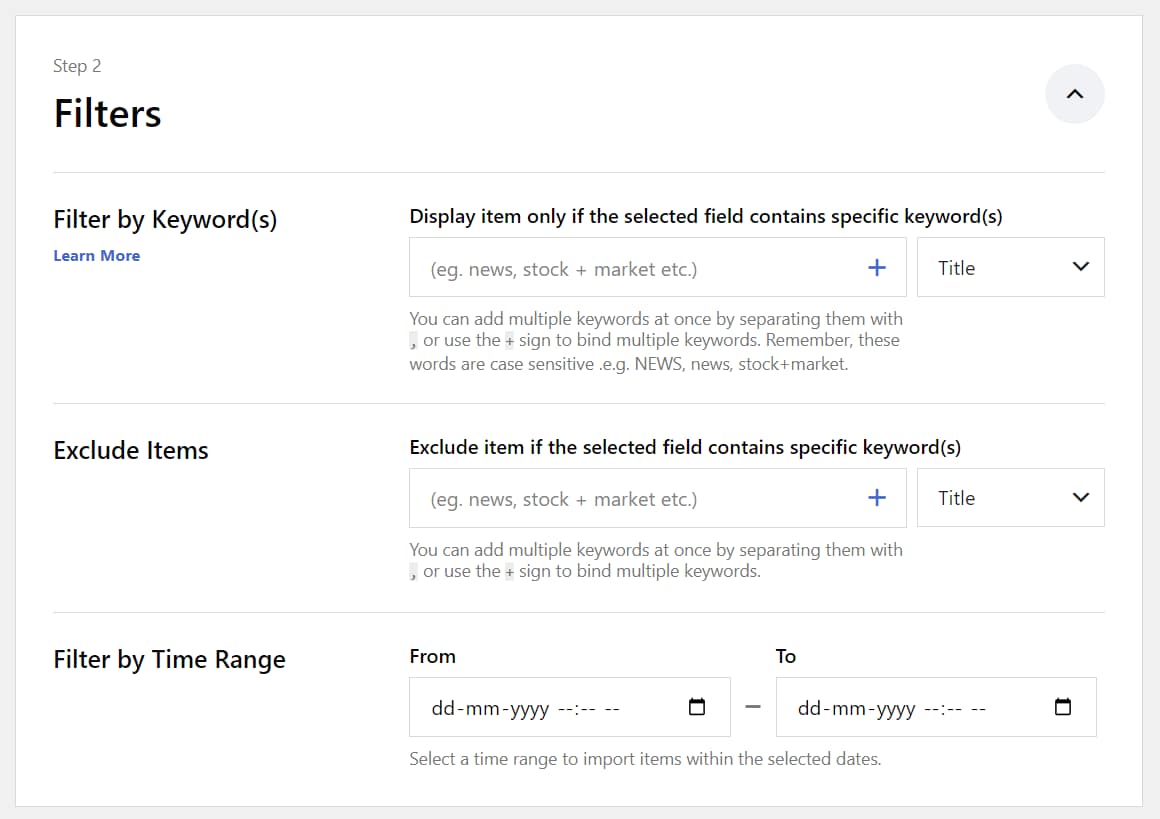Select the year (yyyy) segment in the To date
Image resolution: width=1160 pixels, height=819 pixels.
click(x=893, y=709)
